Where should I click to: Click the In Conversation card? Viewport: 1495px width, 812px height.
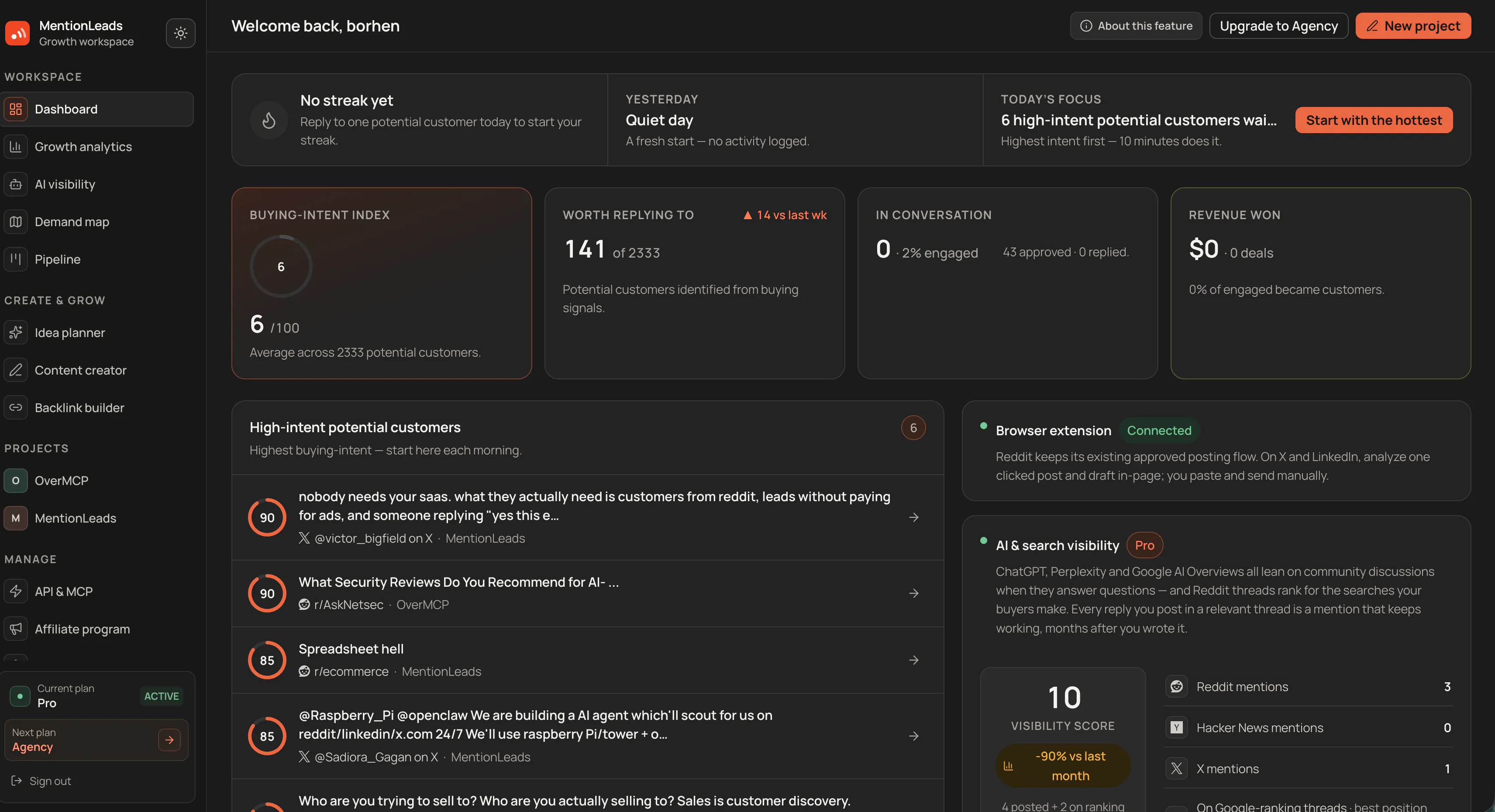point(1007,283)
